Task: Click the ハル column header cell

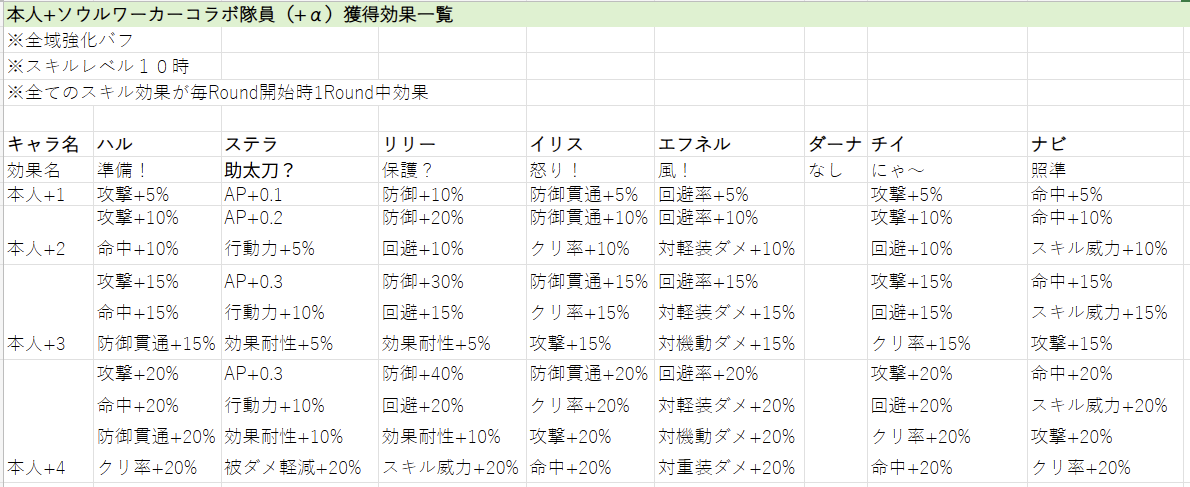Action: (x=112, y=145)
